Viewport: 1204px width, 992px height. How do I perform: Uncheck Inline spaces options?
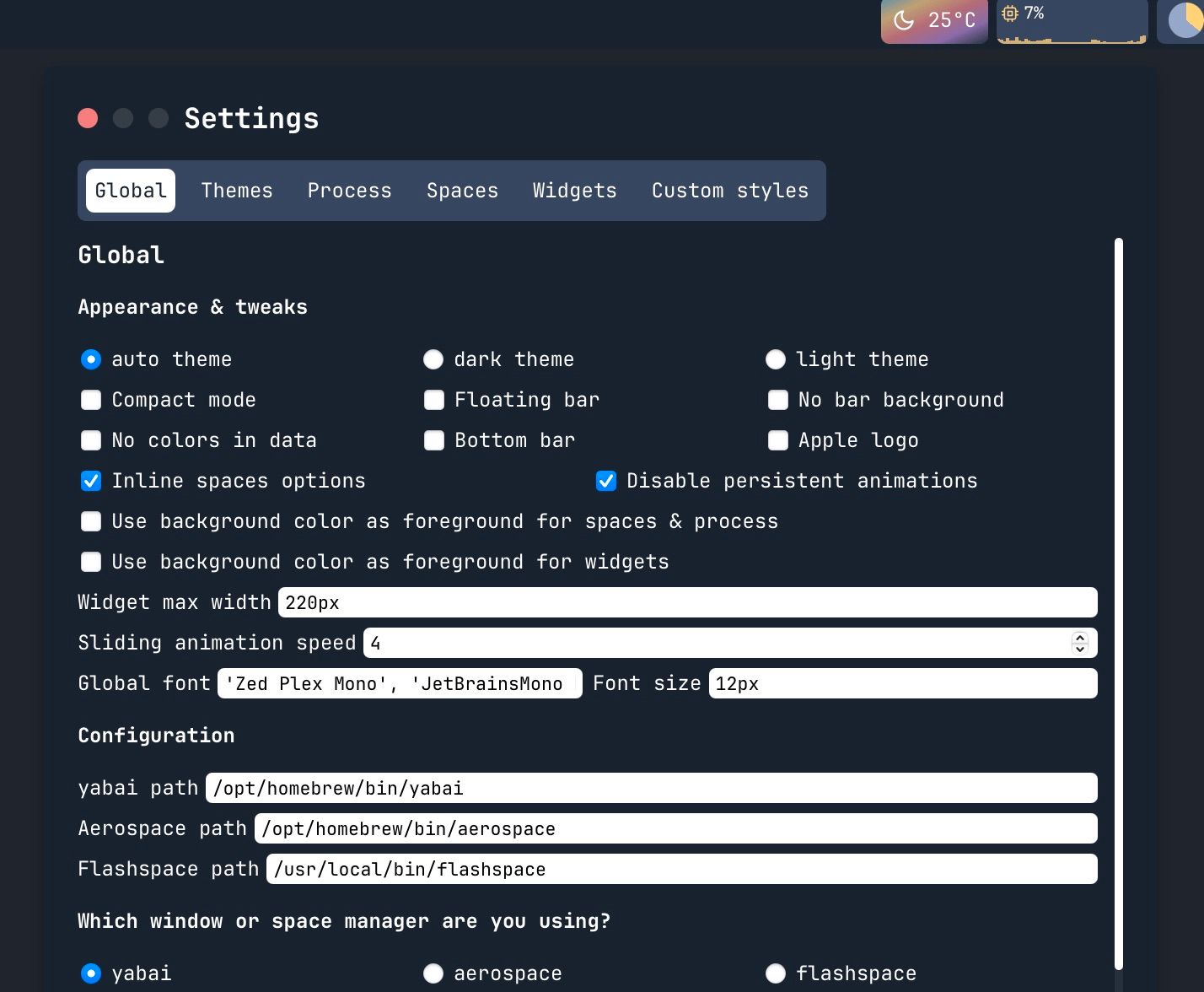[x=91, y=481]
